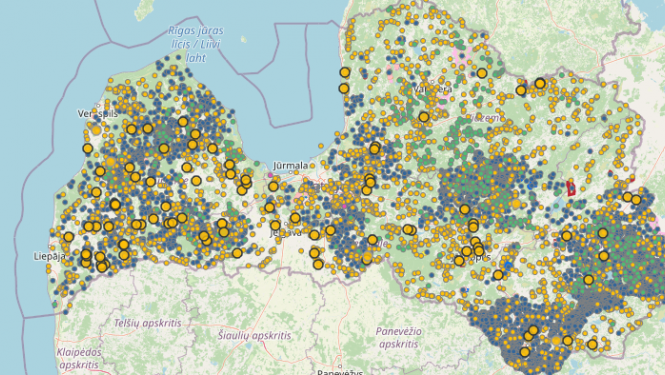
Task: Click the isolated large yellow marker near the northeastern Estonian border
Action: [x=482, y=73]
